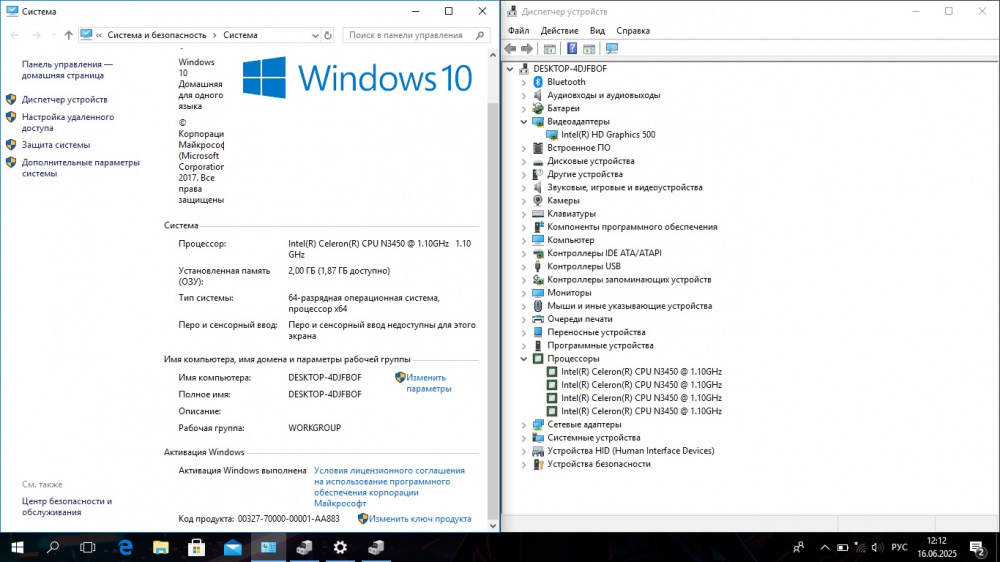Collapse the Видеоадаптеры node
The width and height of the screenshot is (1000, 562).
pos(523,122)
